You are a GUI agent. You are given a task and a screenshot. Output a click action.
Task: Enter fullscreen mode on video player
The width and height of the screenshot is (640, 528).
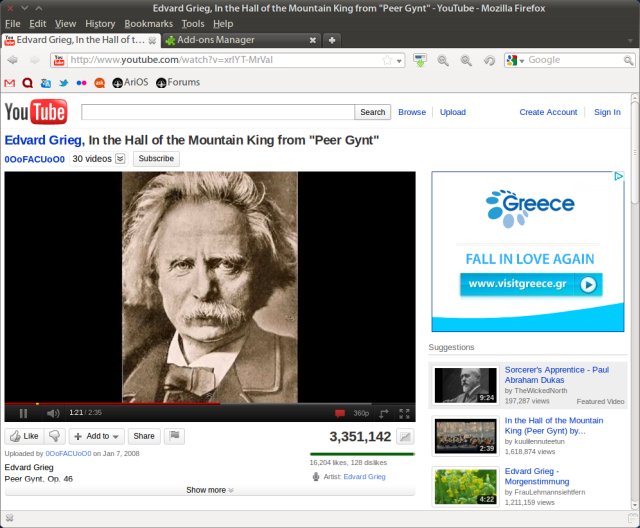[405, 413]
